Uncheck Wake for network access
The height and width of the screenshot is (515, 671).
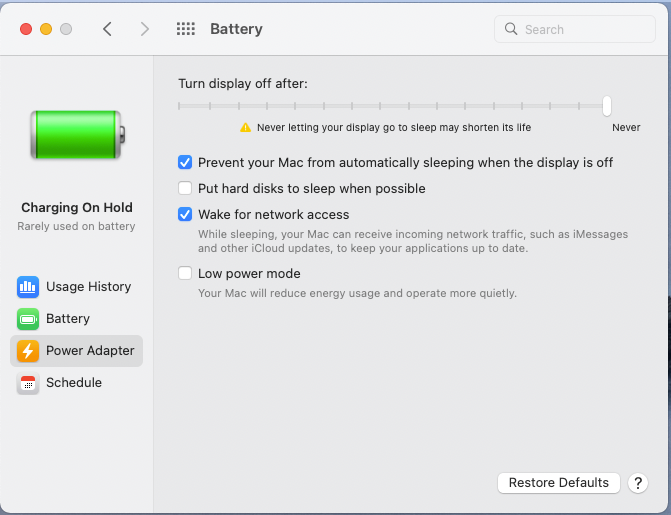(x=185, y=214)
